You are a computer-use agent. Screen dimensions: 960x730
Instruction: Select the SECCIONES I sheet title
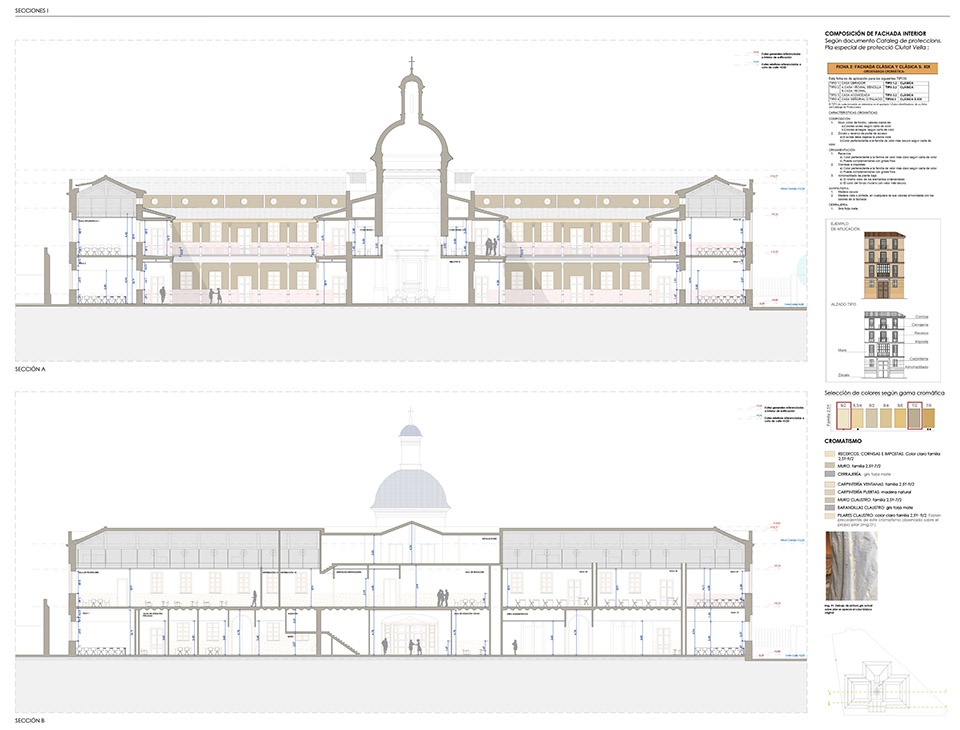pos(33,9)
